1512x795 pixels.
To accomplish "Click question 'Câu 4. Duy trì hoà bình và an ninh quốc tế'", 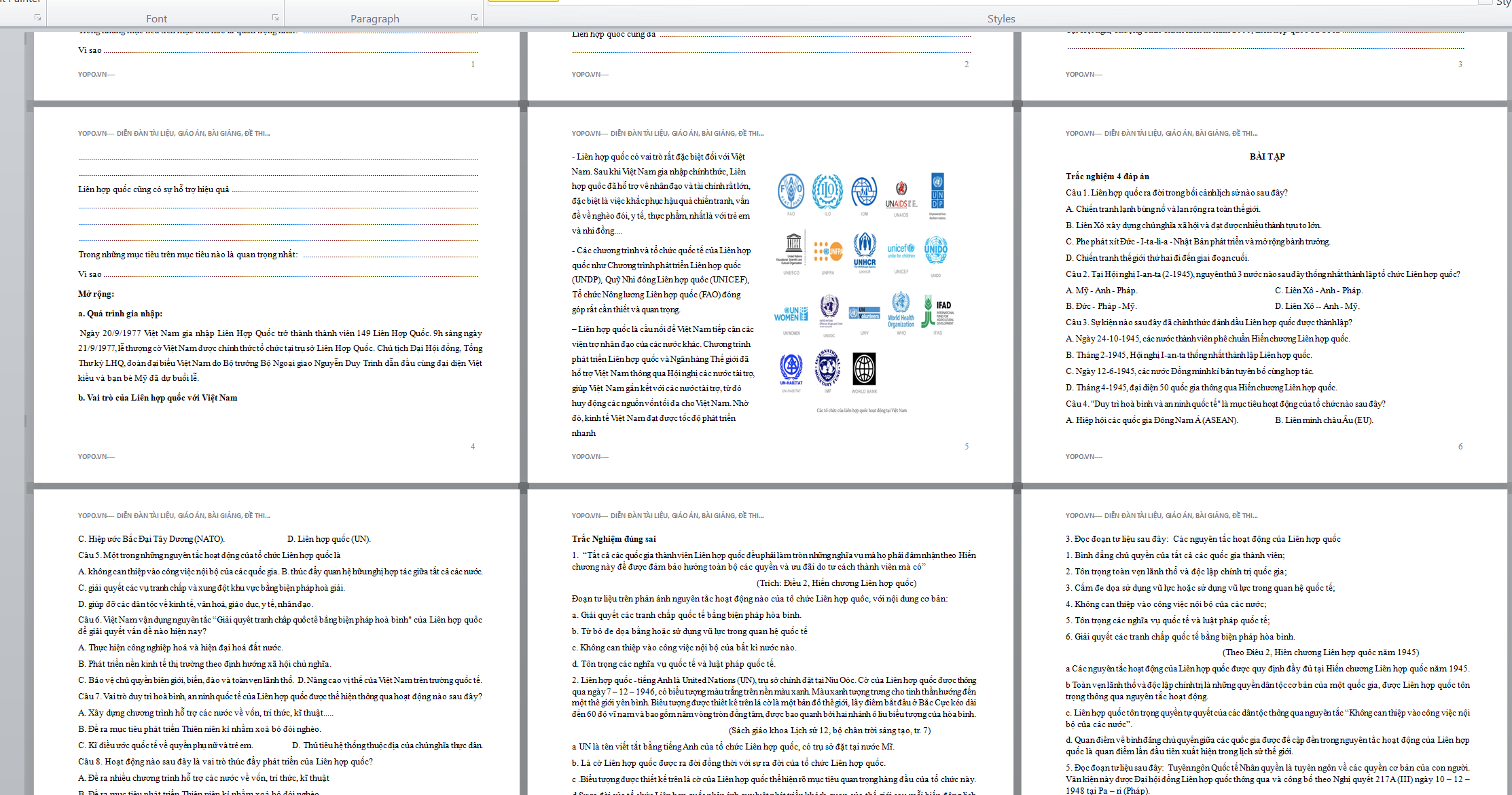I will click(1225, 404).
